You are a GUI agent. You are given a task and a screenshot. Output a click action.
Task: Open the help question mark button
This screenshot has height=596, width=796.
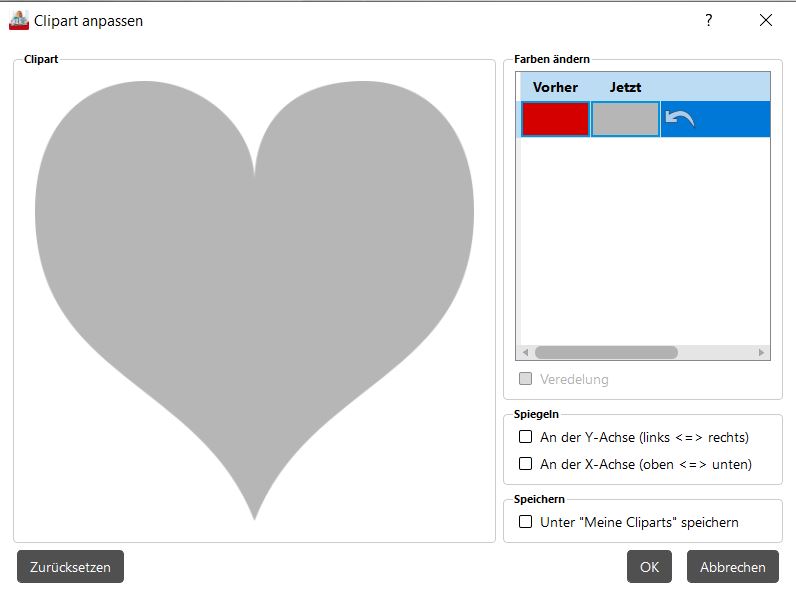pos(709,20)
